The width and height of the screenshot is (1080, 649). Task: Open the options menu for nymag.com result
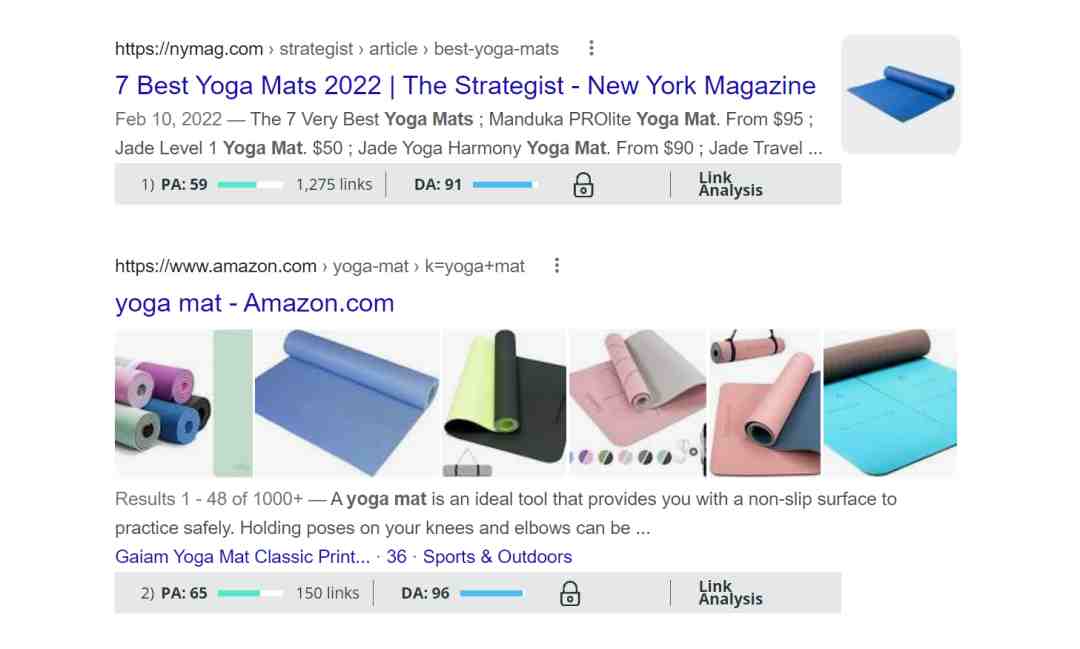(x=591, y=48)
